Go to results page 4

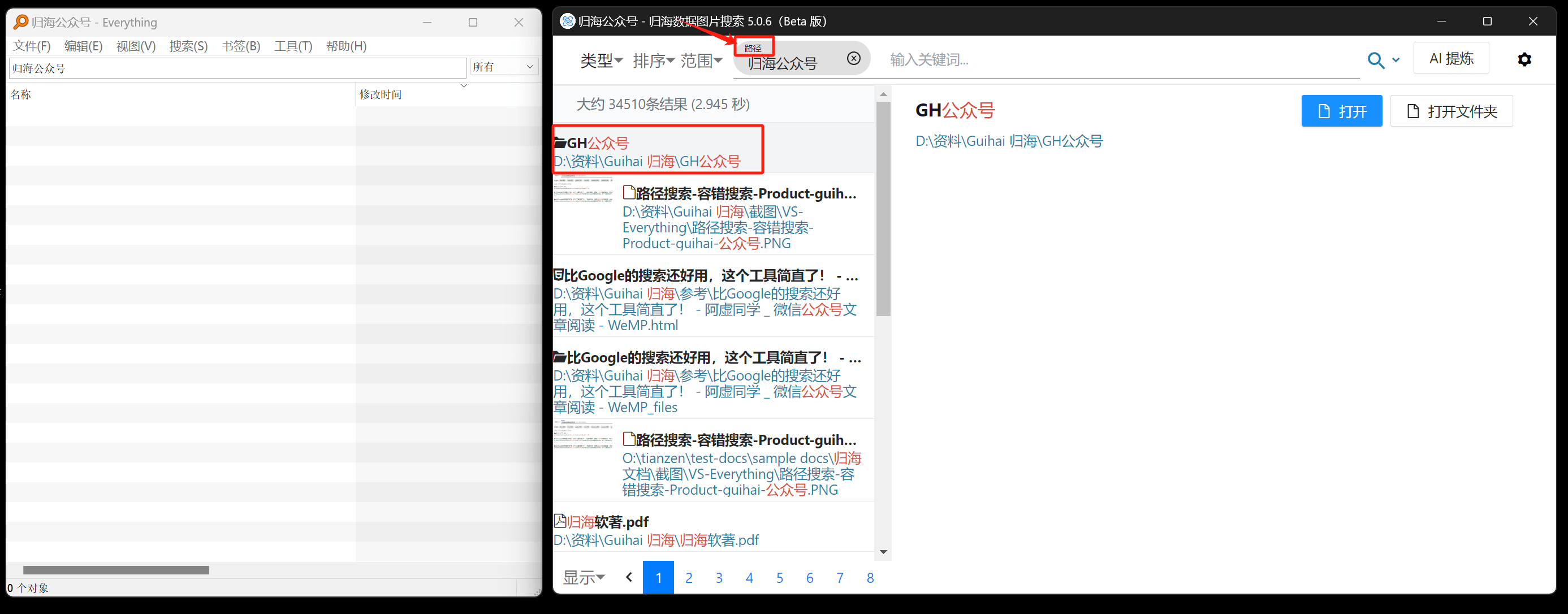click(x=749, y=577)
